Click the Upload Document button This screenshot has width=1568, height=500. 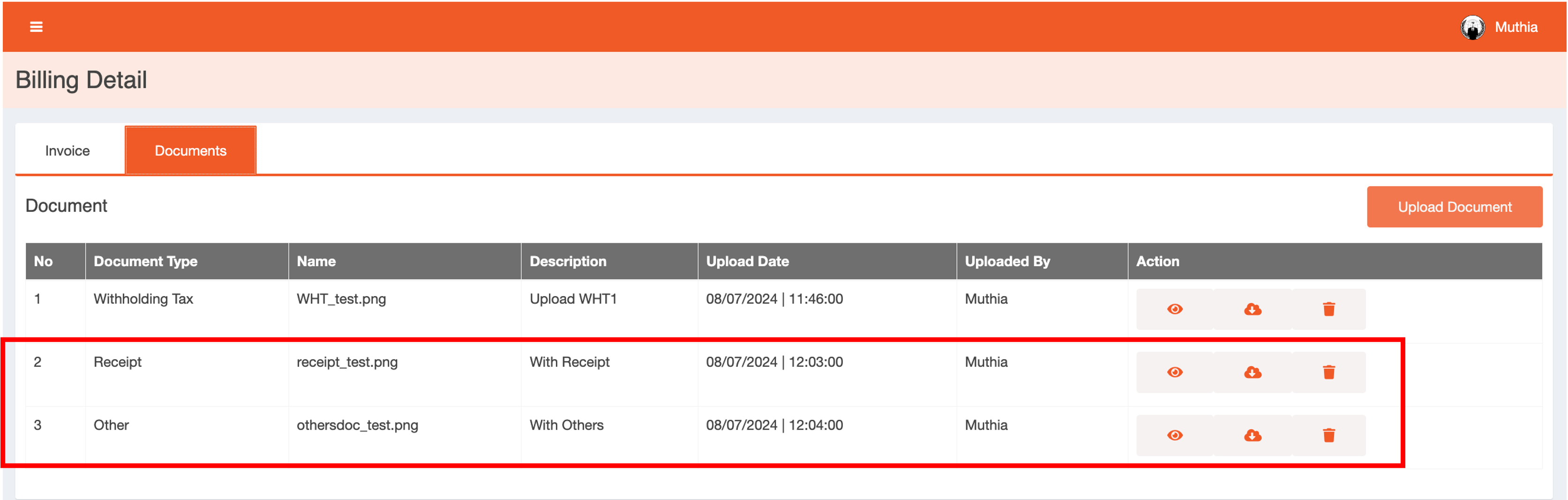click(1454, 207)
